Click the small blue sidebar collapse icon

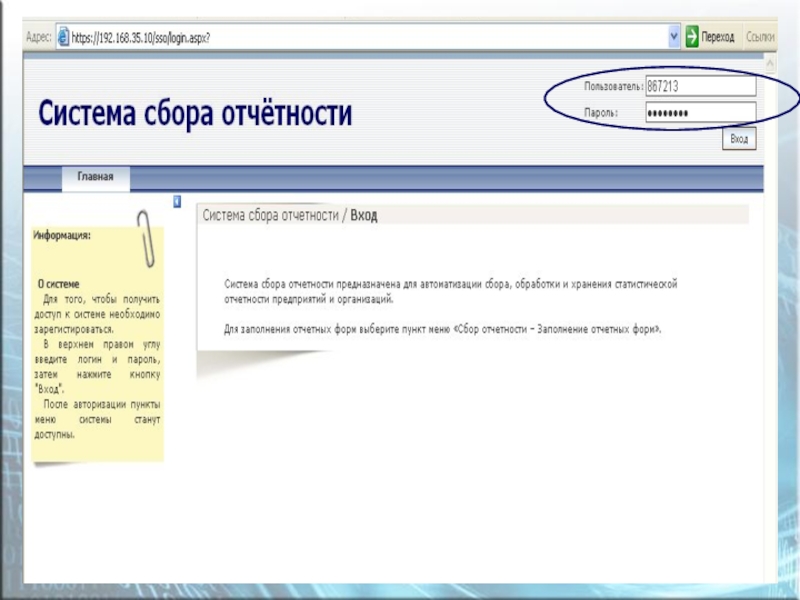(x=177, y=201)
